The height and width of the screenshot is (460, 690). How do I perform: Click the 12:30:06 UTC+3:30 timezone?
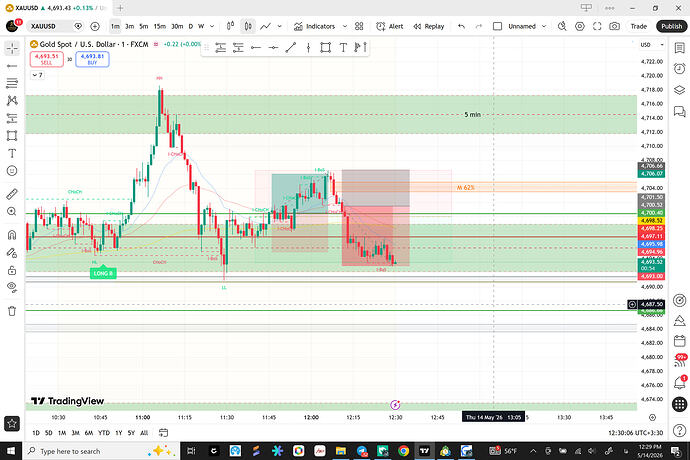[635, 433]
